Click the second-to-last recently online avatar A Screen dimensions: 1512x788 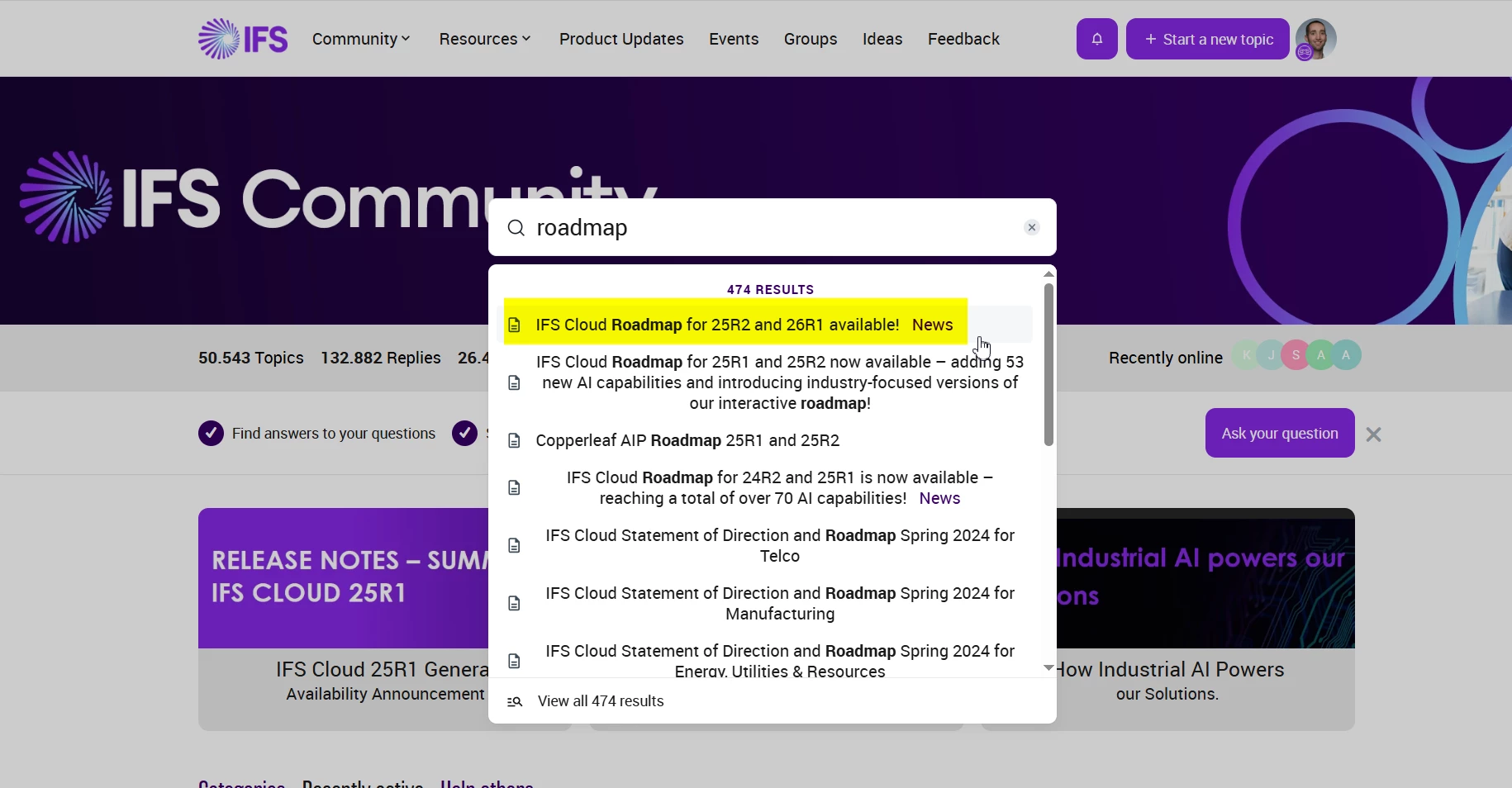(x=1321, y=356)
